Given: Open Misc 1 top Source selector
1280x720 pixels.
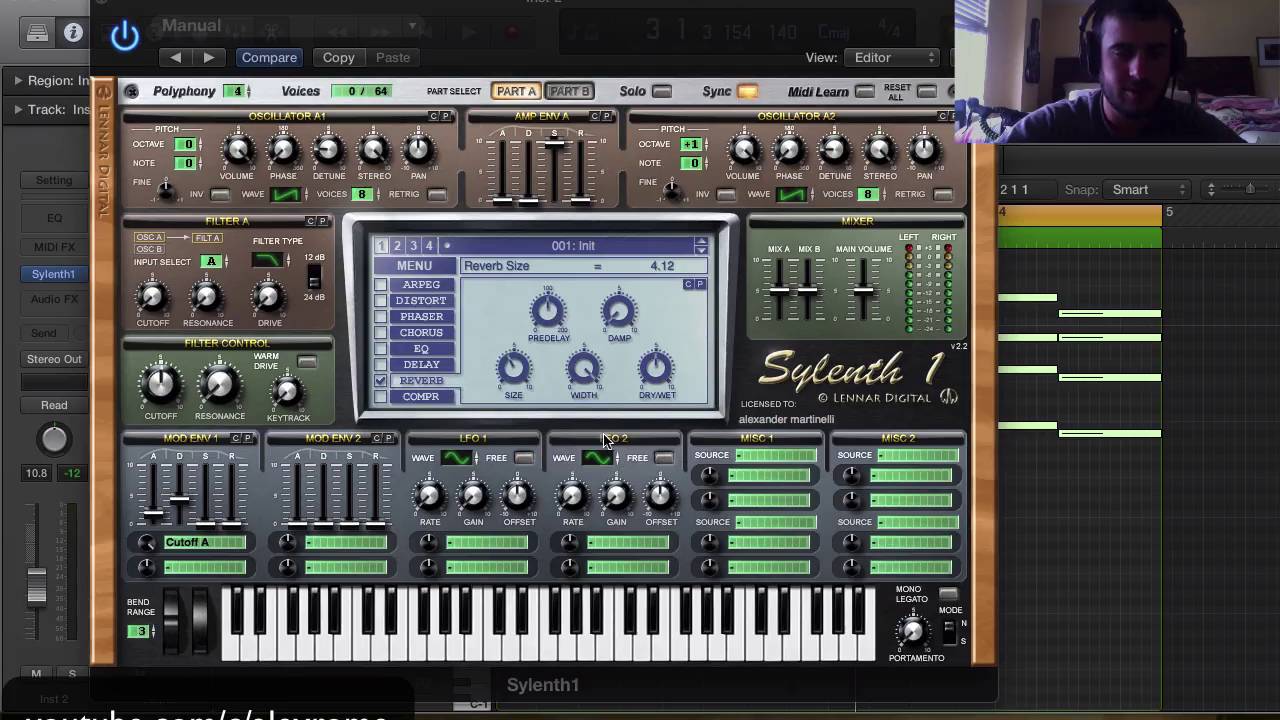Looking at the screenshot, I should point(775,455).
